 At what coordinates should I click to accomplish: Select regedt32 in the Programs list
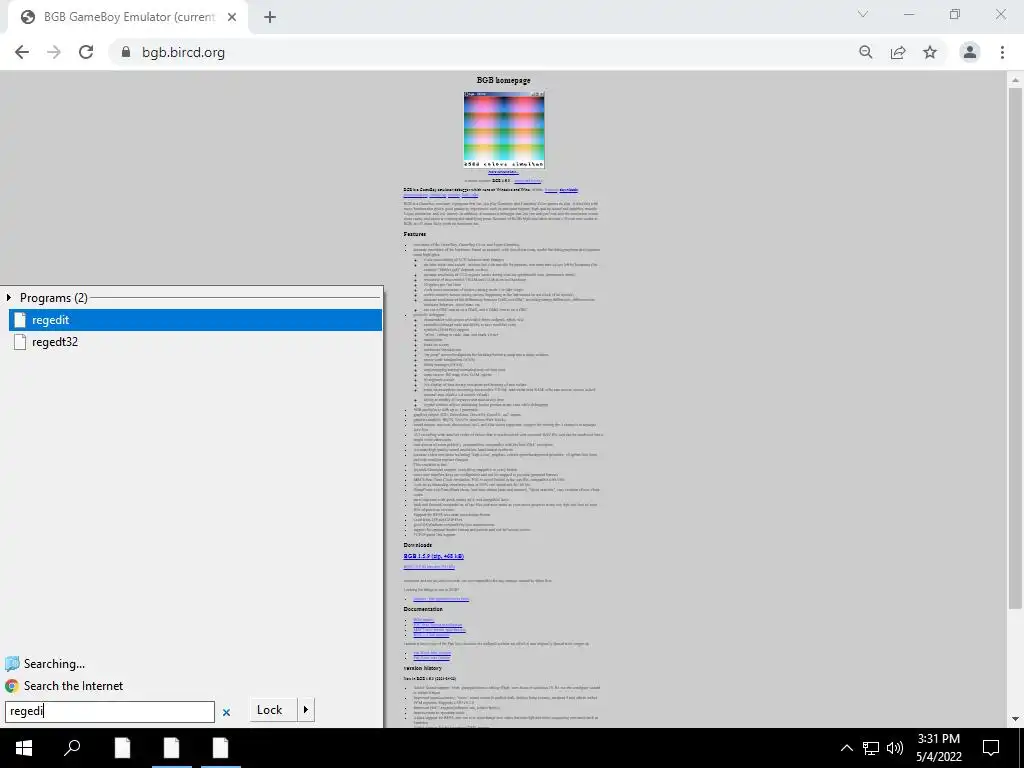(x=195, y=342)
